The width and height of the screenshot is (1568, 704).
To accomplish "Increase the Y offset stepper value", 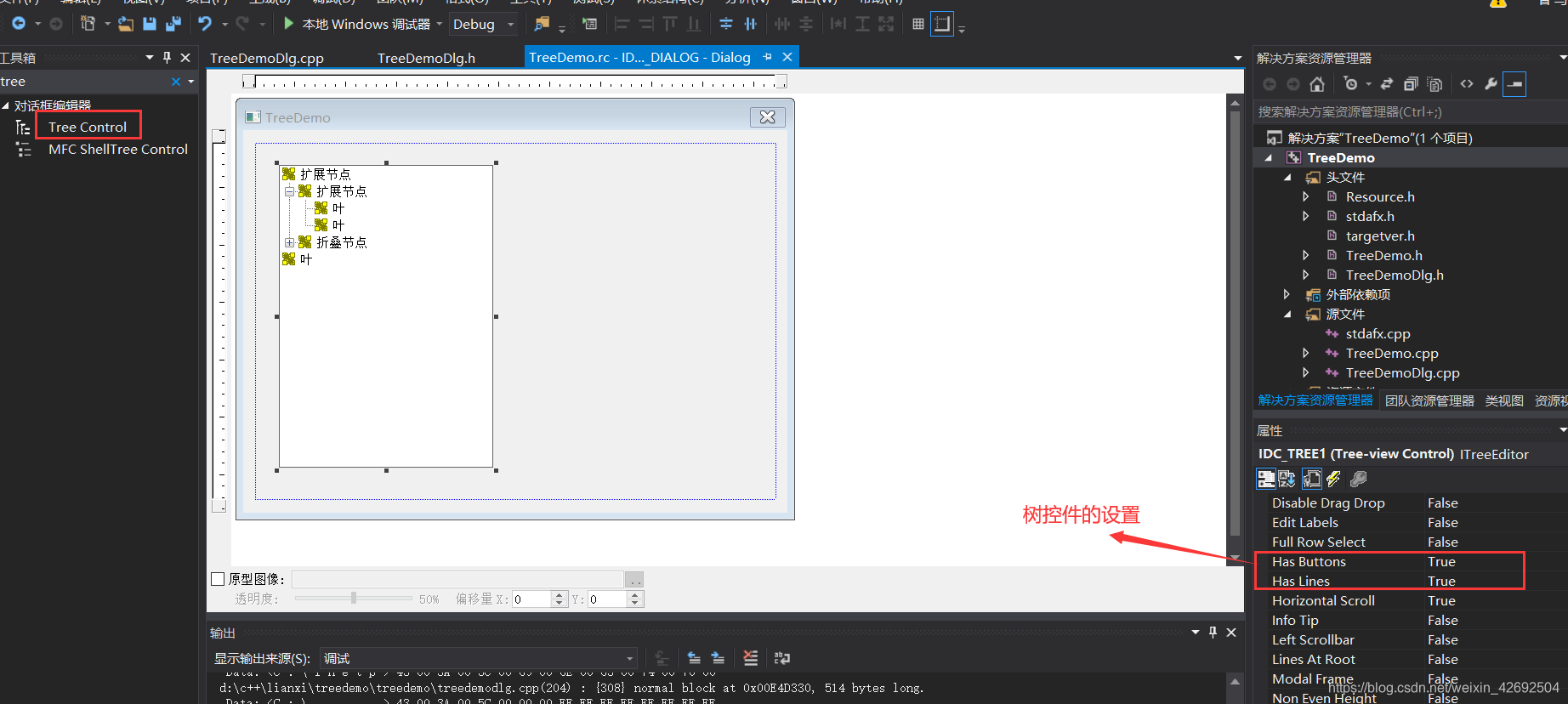I will coord(634,595).
